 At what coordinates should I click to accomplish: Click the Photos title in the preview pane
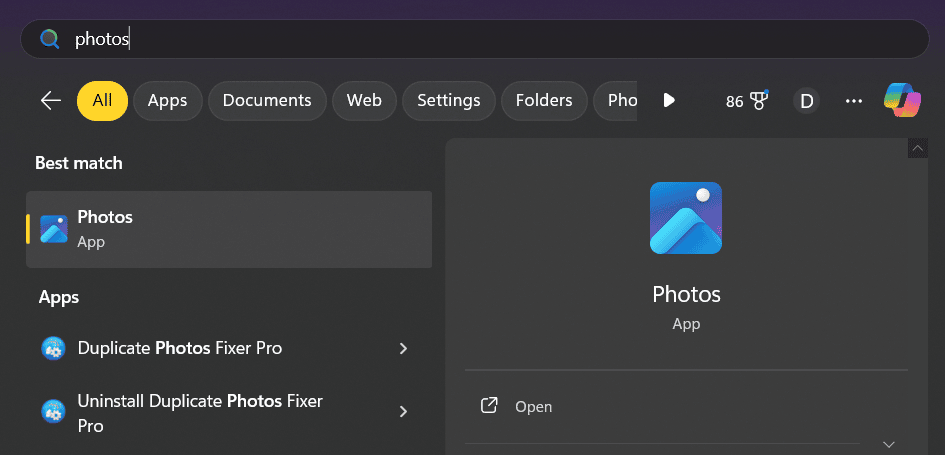(686, 294)
